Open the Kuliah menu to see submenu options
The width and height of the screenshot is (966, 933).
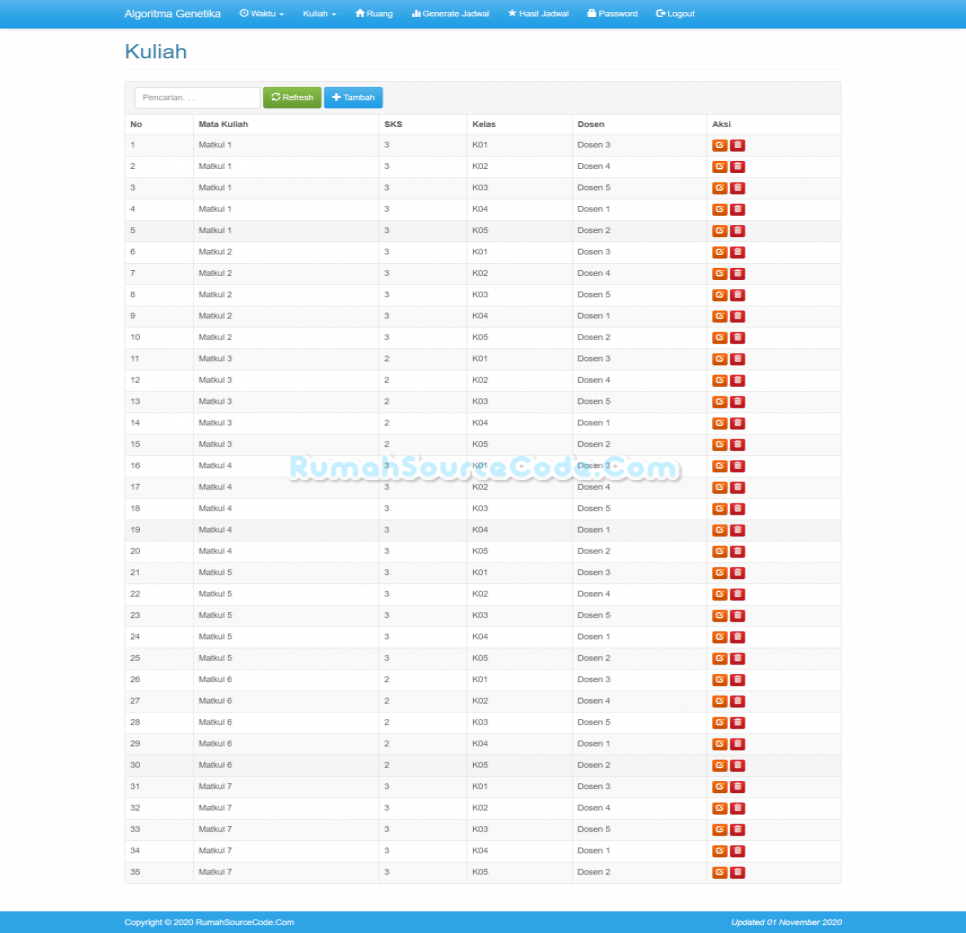click(318, 13)
